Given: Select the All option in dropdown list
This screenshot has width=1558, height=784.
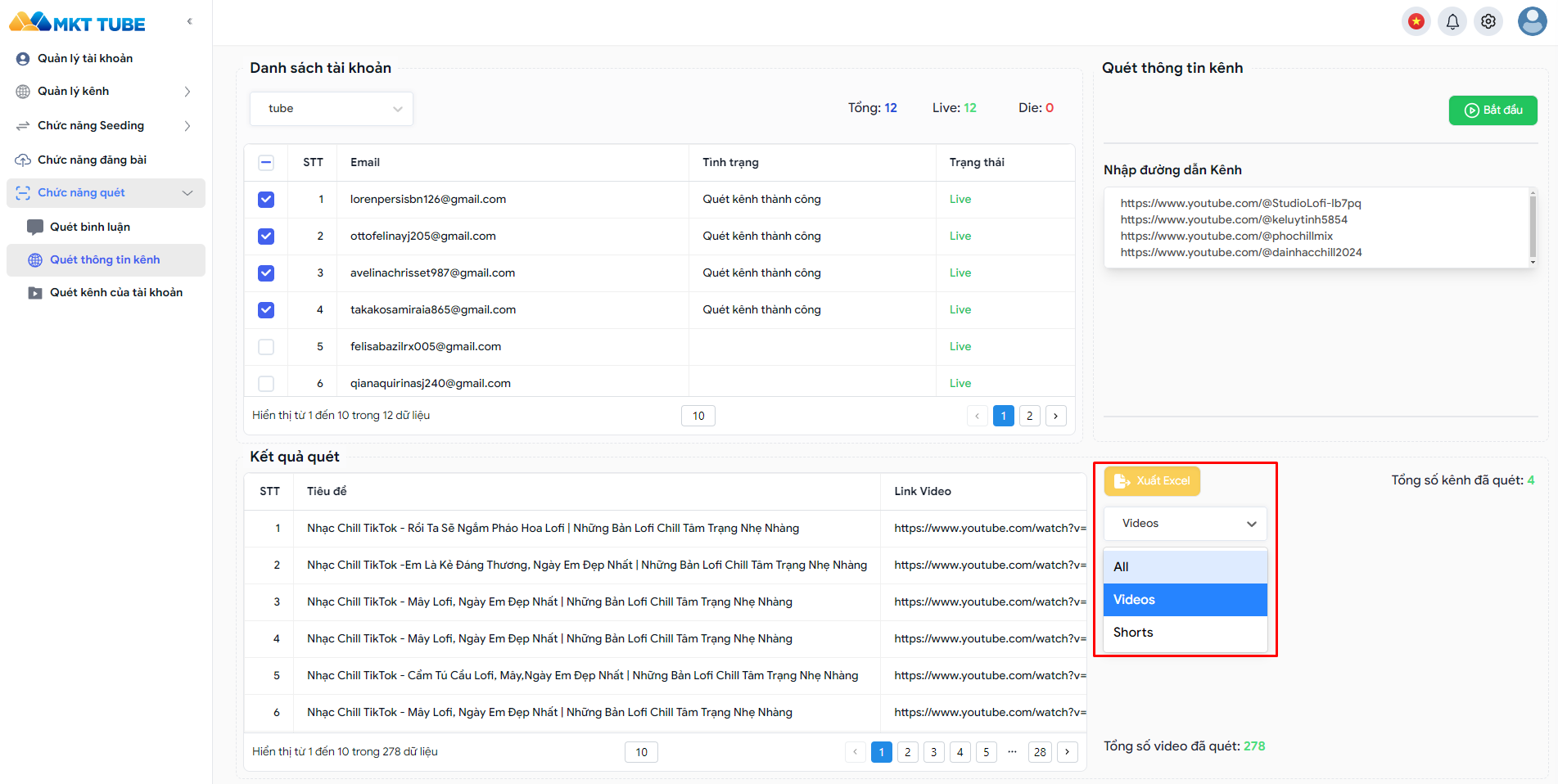Looking at the screenshot, I should (1185, 567).
